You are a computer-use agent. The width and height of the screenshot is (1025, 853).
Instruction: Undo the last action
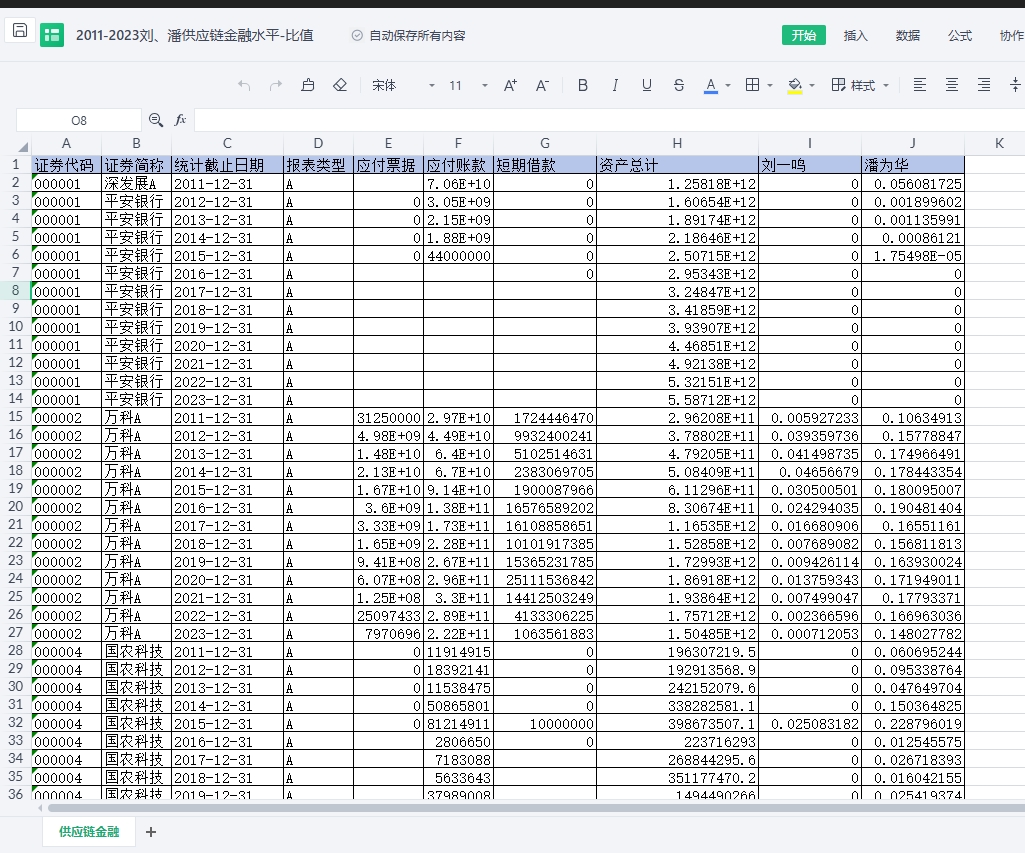click(x=244, y=85)
